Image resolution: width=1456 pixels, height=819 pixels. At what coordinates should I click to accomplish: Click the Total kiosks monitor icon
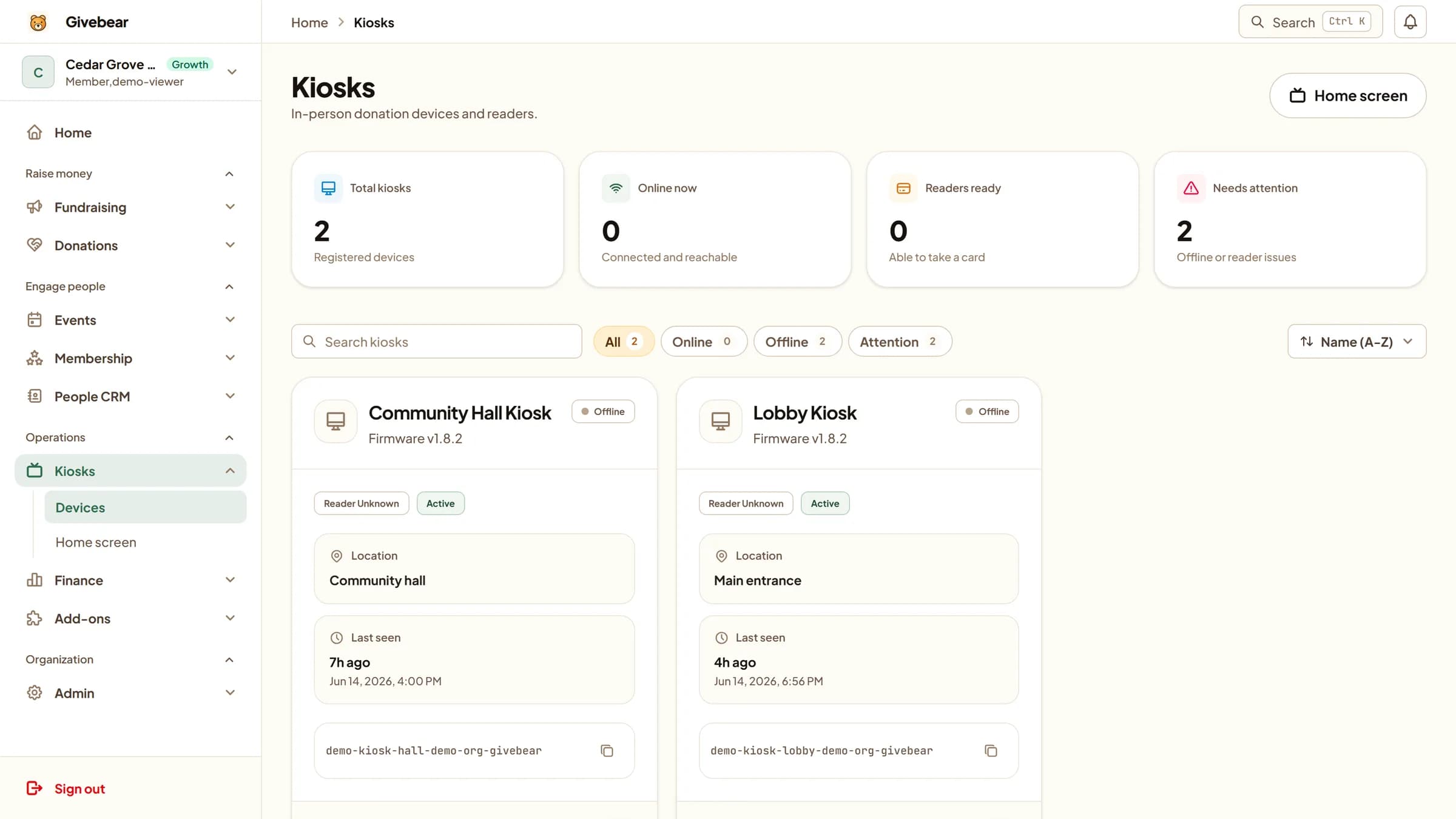328,188
